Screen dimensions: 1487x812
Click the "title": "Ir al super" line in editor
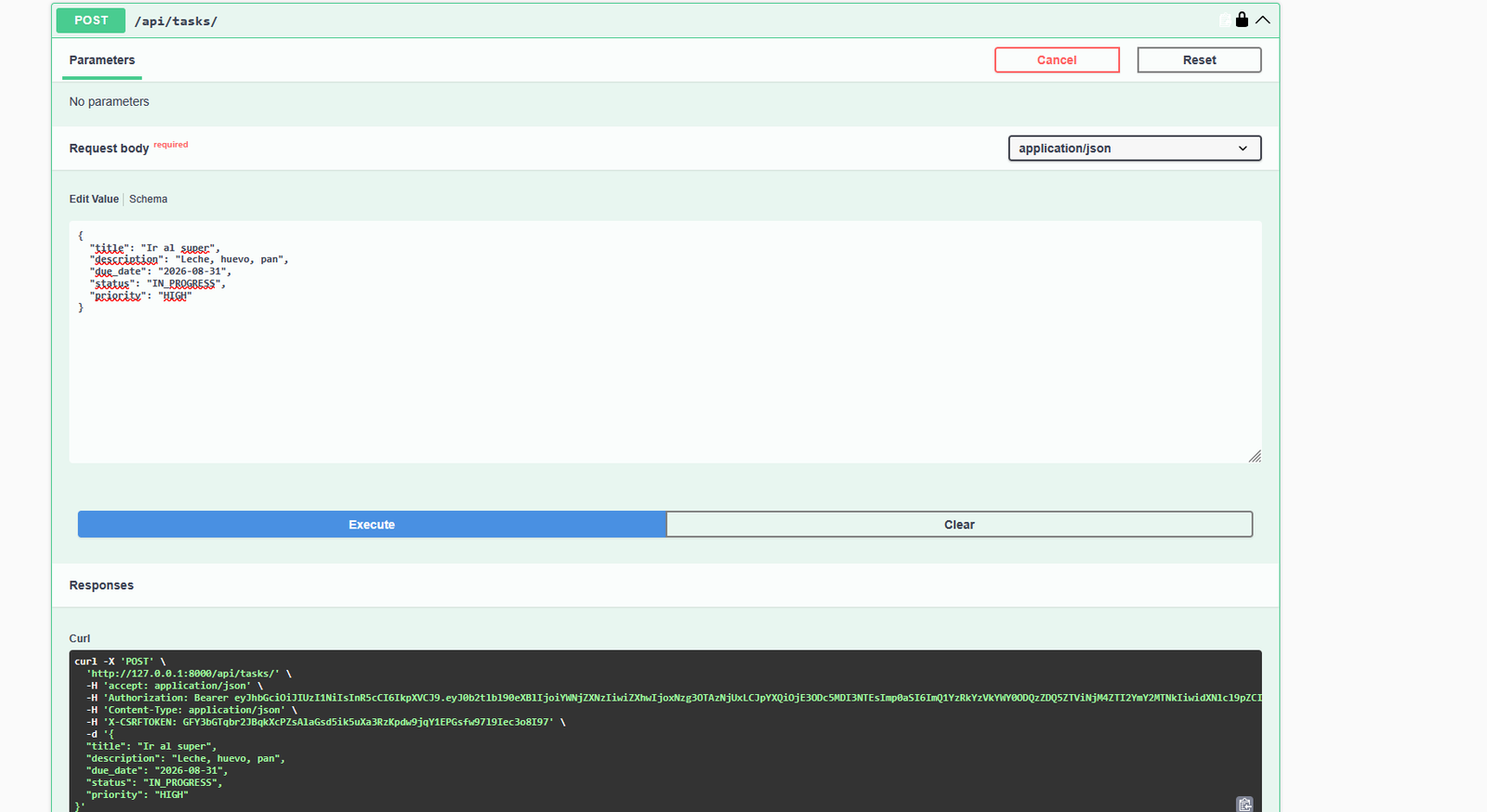(x=154, y=248)
